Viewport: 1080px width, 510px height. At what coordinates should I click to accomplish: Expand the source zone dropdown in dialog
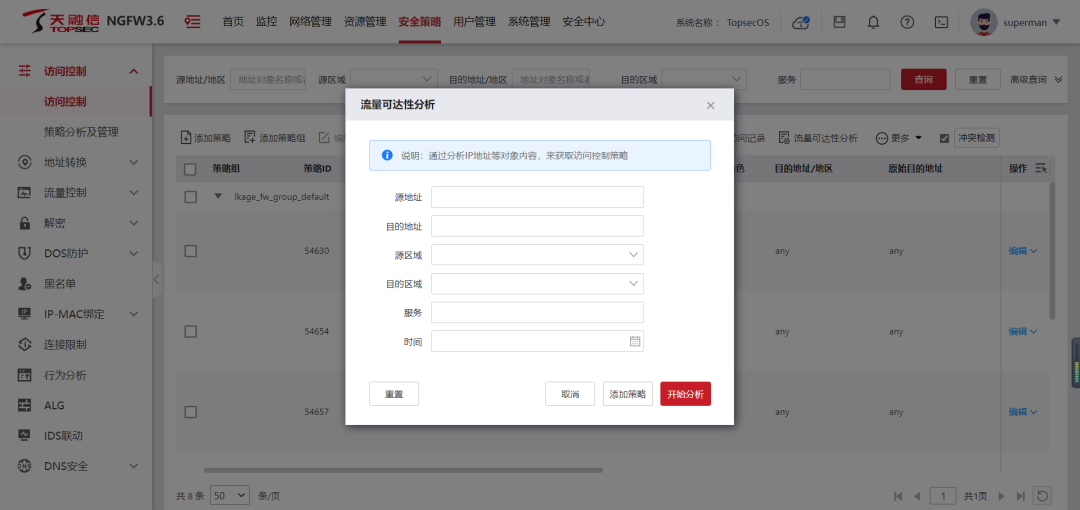pos(537,255)
